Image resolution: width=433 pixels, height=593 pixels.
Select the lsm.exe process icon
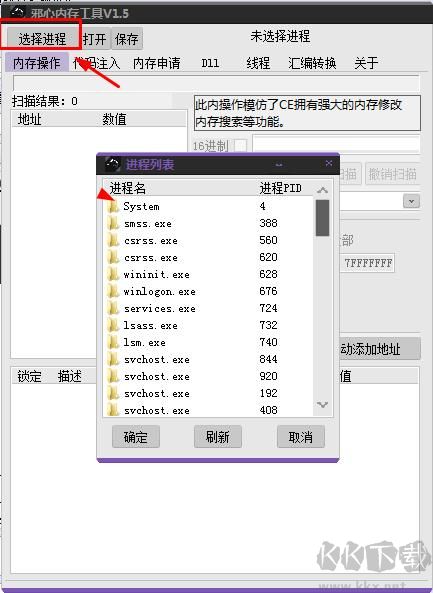pos(113,343)
